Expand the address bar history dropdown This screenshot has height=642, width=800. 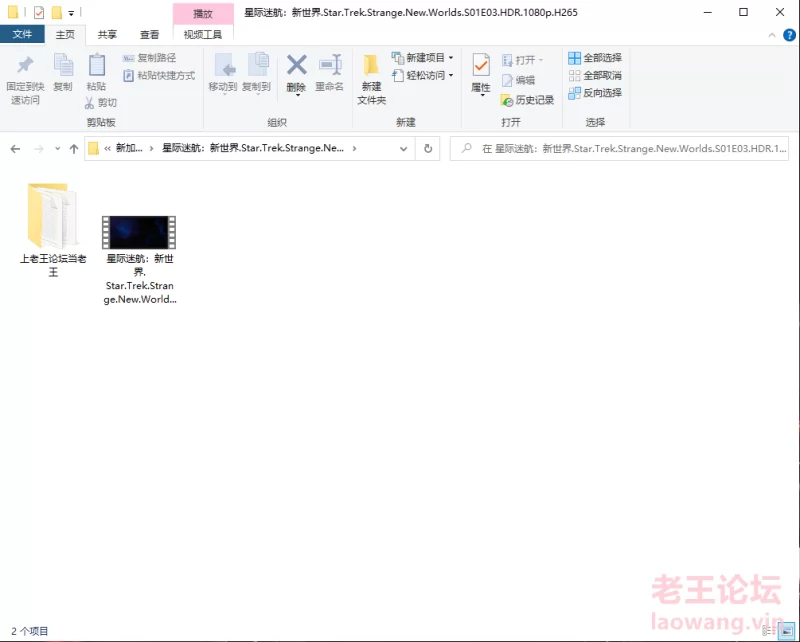click(404, 149)
